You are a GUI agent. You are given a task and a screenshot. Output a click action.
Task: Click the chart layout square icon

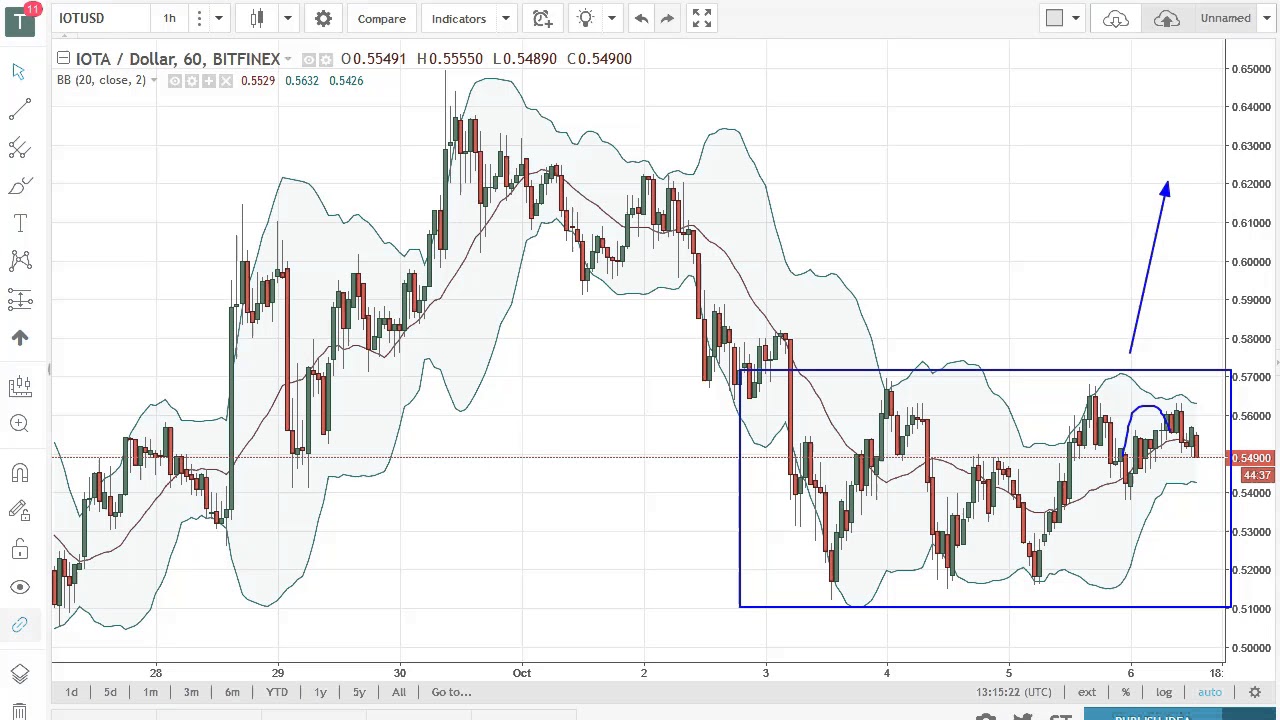tap(1054, 18)
